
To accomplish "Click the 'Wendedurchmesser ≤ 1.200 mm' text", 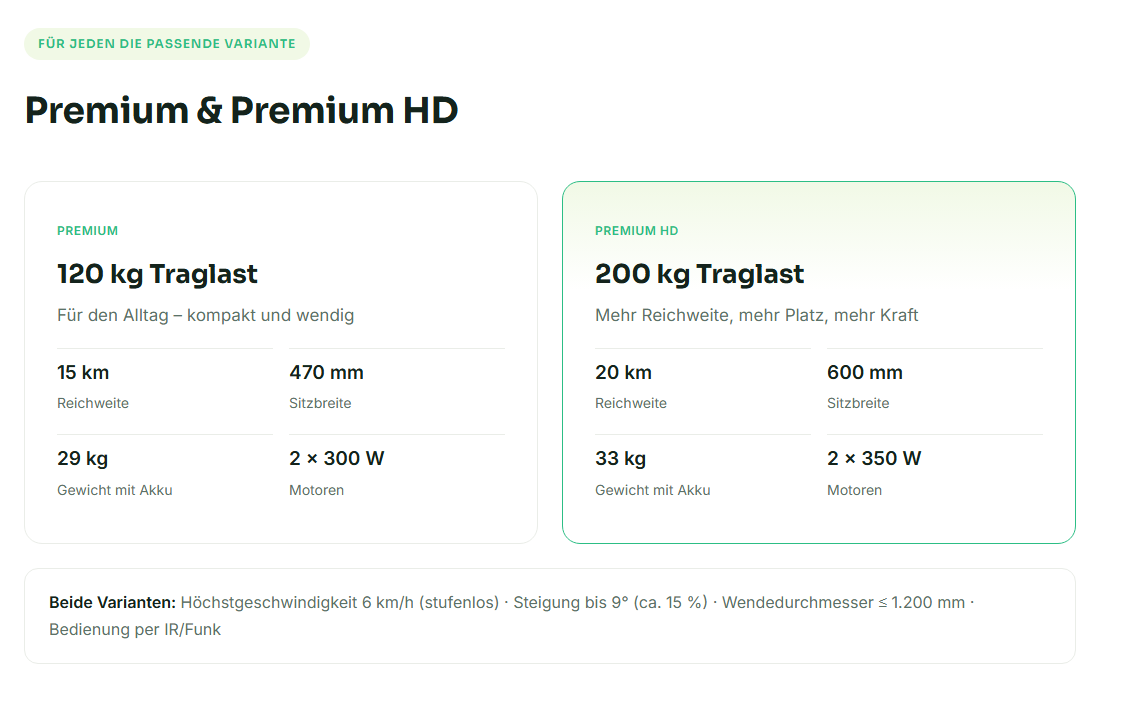I will tap(843, 603).
